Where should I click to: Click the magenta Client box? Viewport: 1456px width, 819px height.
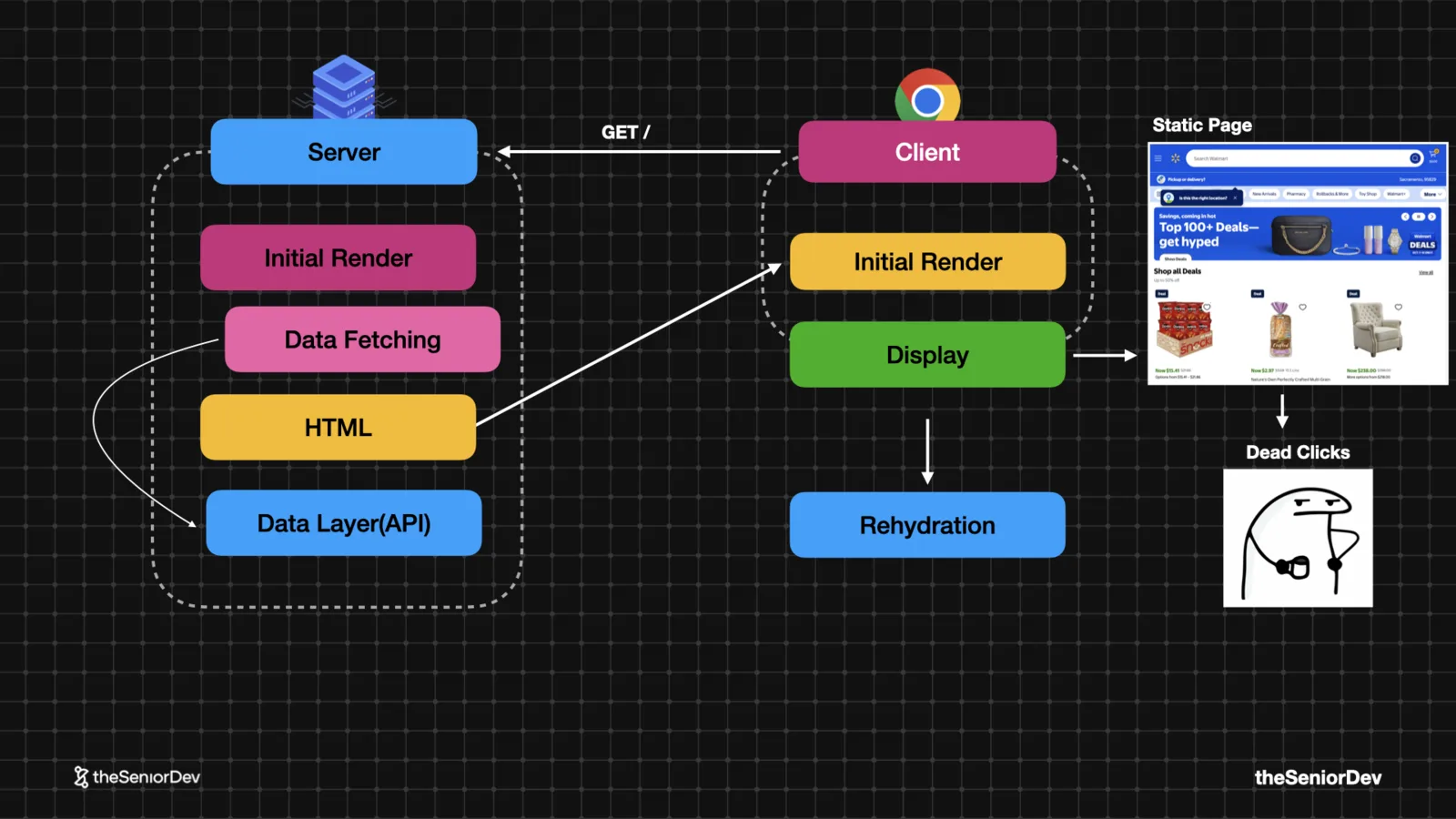(x=927, y=152)
